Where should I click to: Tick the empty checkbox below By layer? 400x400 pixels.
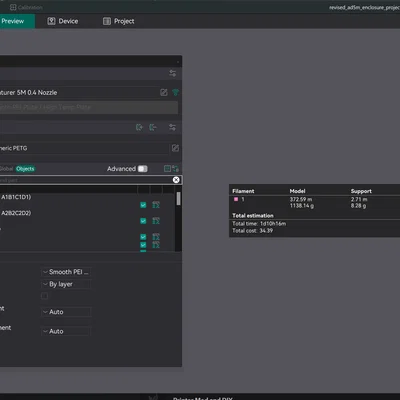[x=44, y=296]
